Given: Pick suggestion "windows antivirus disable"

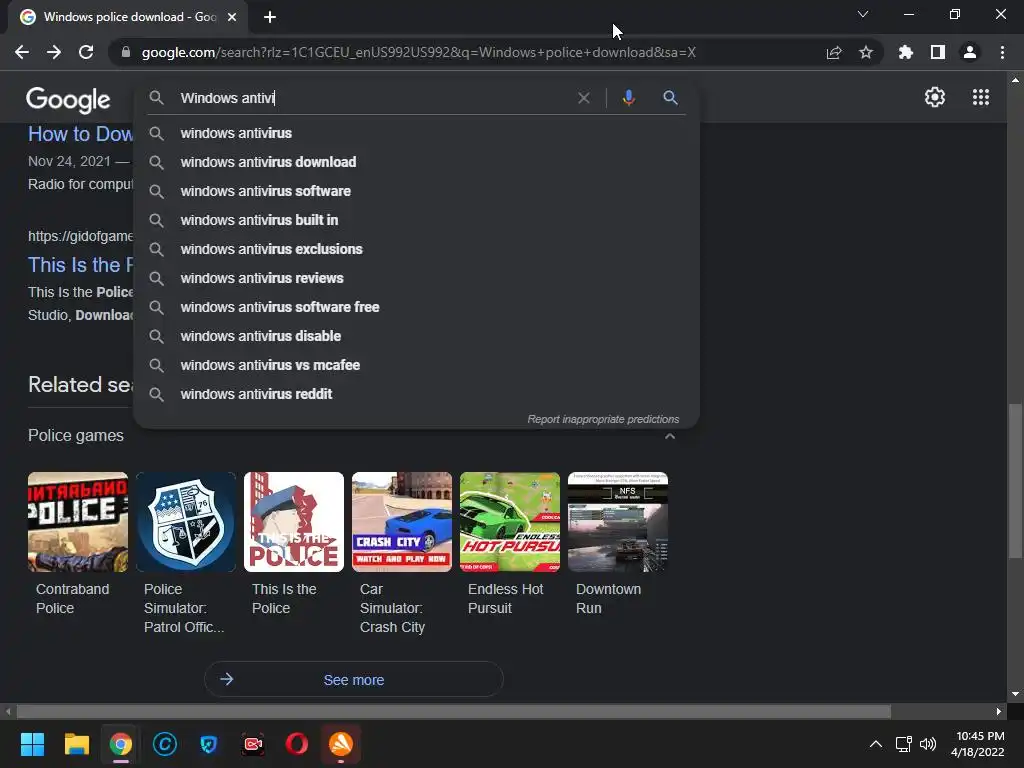Looking at the screenshot, I should (416, 336).
